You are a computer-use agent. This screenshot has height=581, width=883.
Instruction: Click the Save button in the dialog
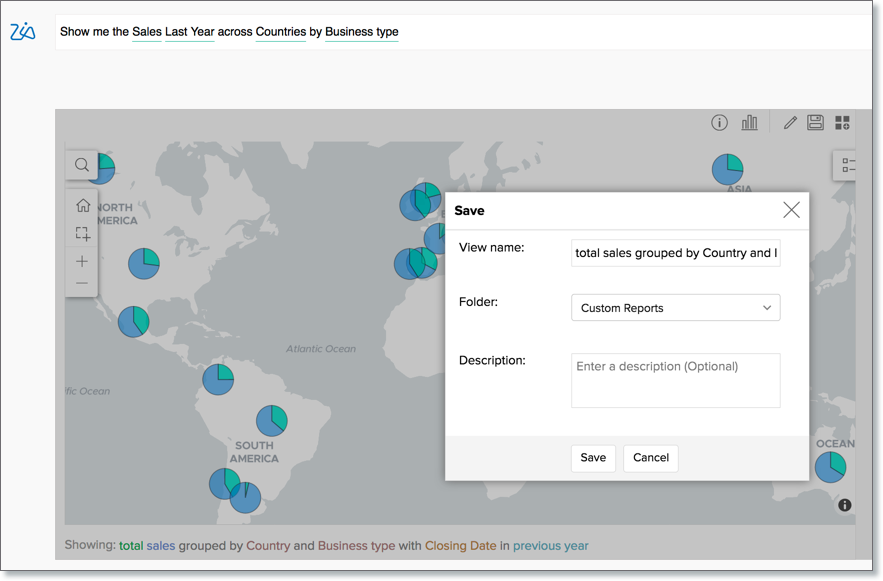click(592, 458)
